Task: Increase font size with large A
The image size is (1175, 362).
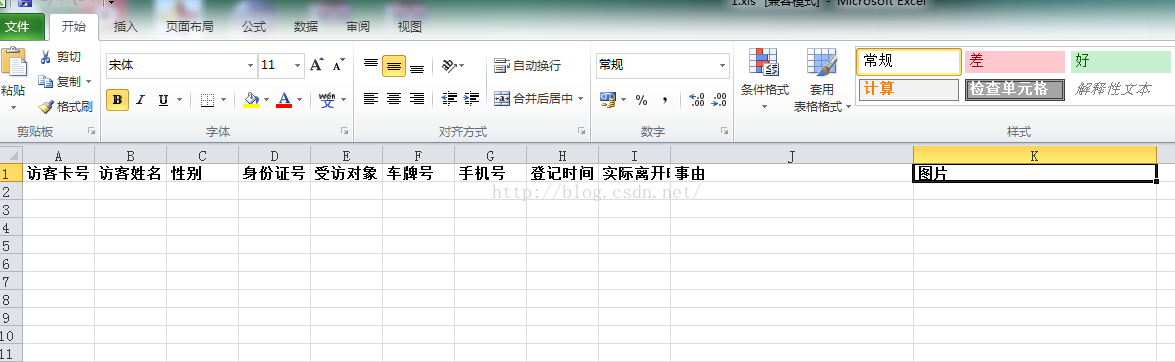Action: 316,65
